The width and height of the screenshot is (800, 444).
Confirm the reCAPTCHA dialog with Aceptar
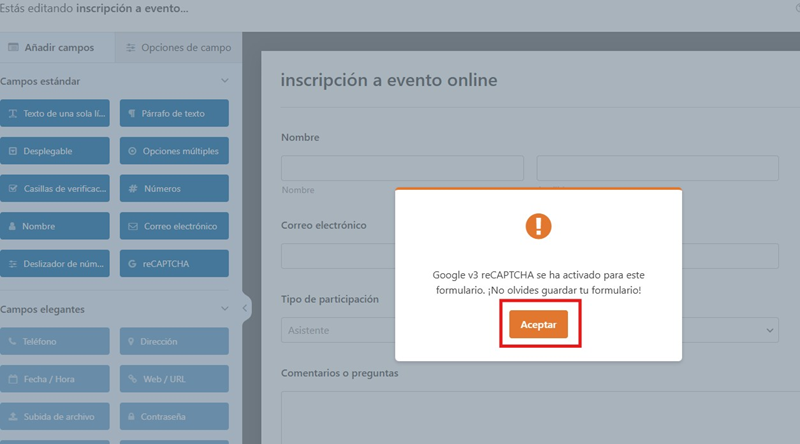538,324
